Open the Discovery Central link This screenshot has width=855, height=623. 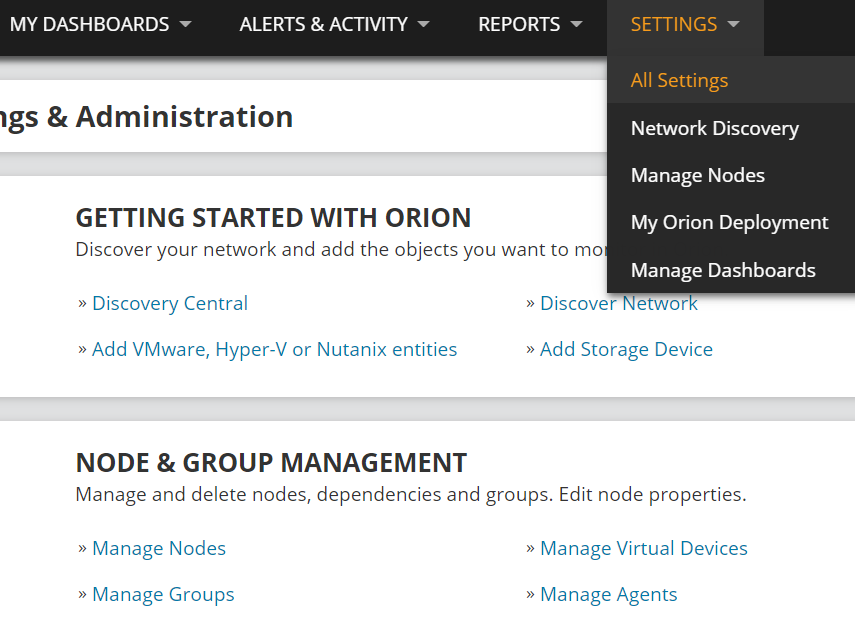tap(170, 303)
